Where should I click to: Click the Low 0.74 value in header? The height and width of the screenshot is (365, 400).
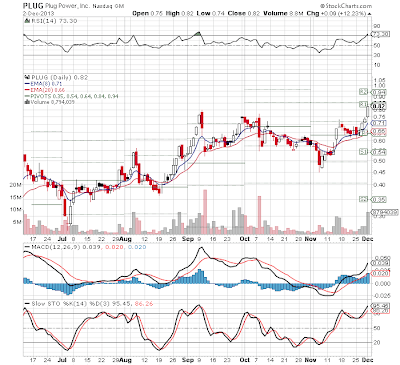click(x=210, y=13)
